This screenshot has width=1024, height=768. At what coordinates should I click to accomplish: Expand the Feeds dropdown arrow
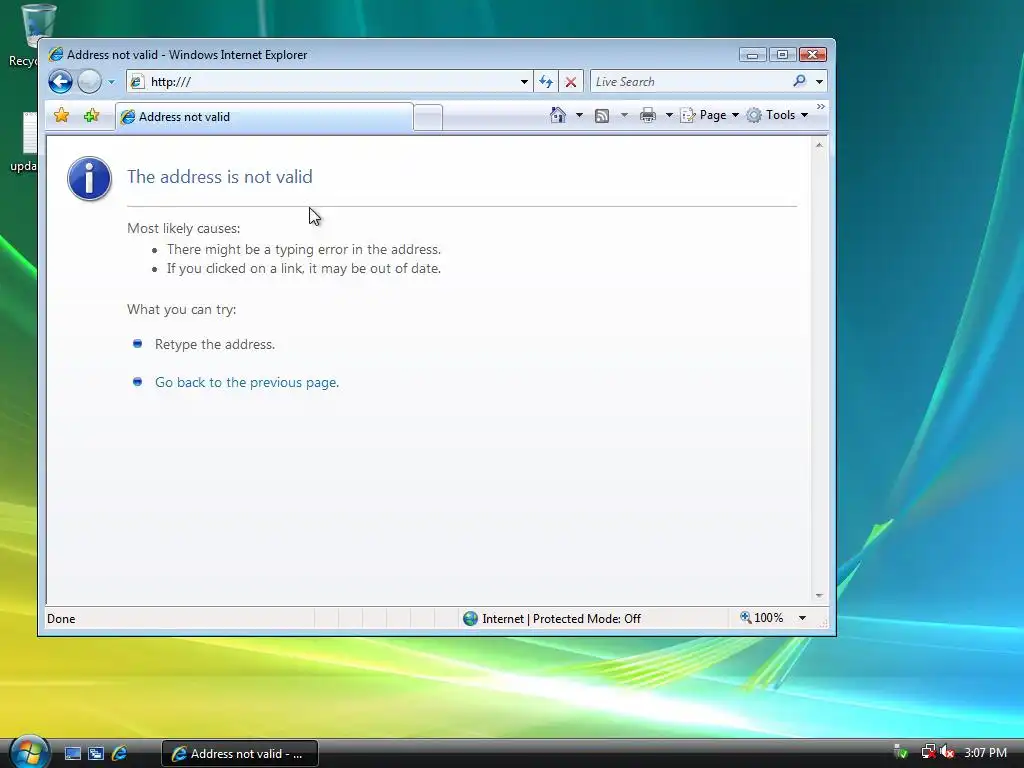pyautogui.click(x=624, y=115)
